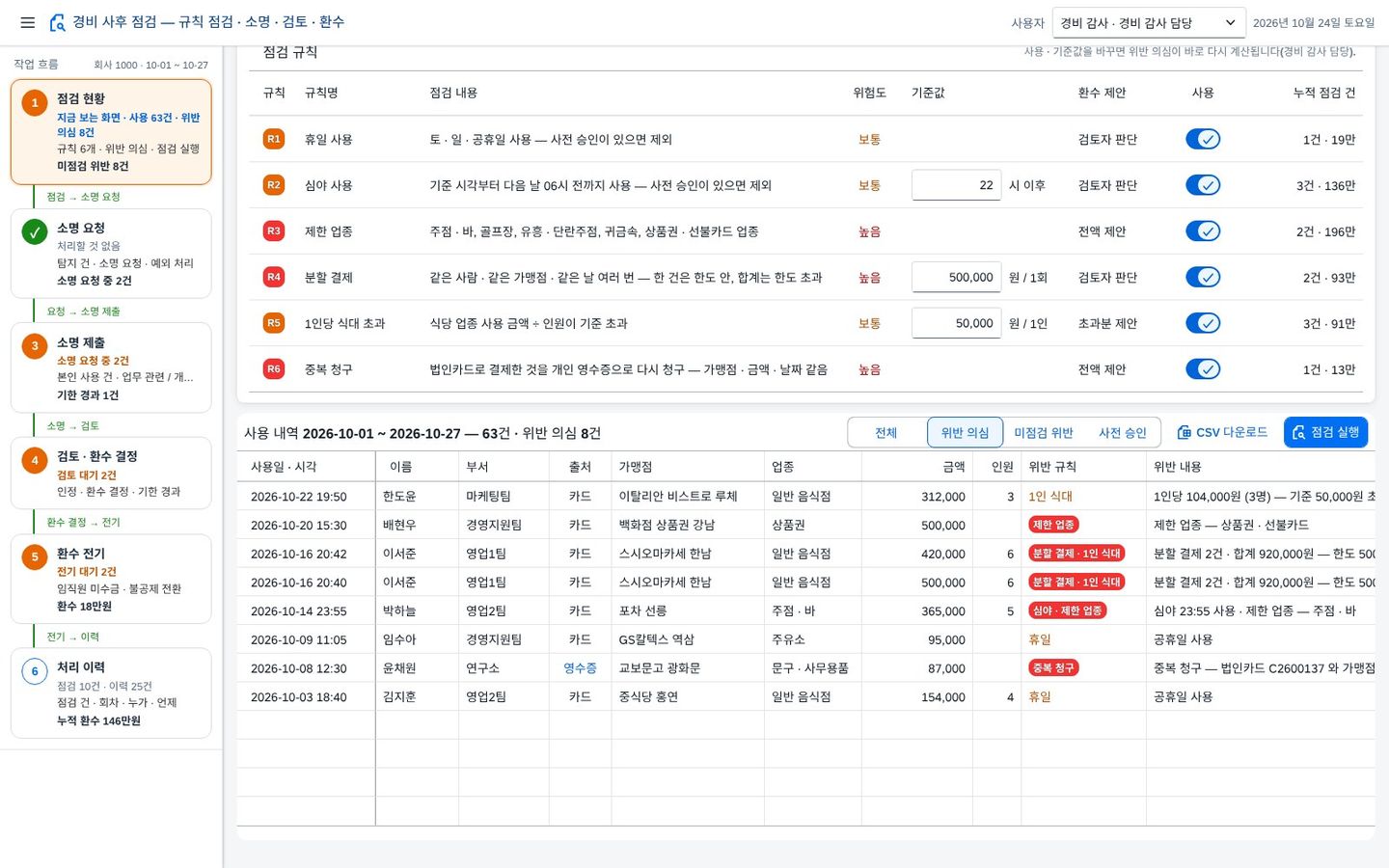Click the R1 rule badge
Screen dimensions: 1389x868
274,139
